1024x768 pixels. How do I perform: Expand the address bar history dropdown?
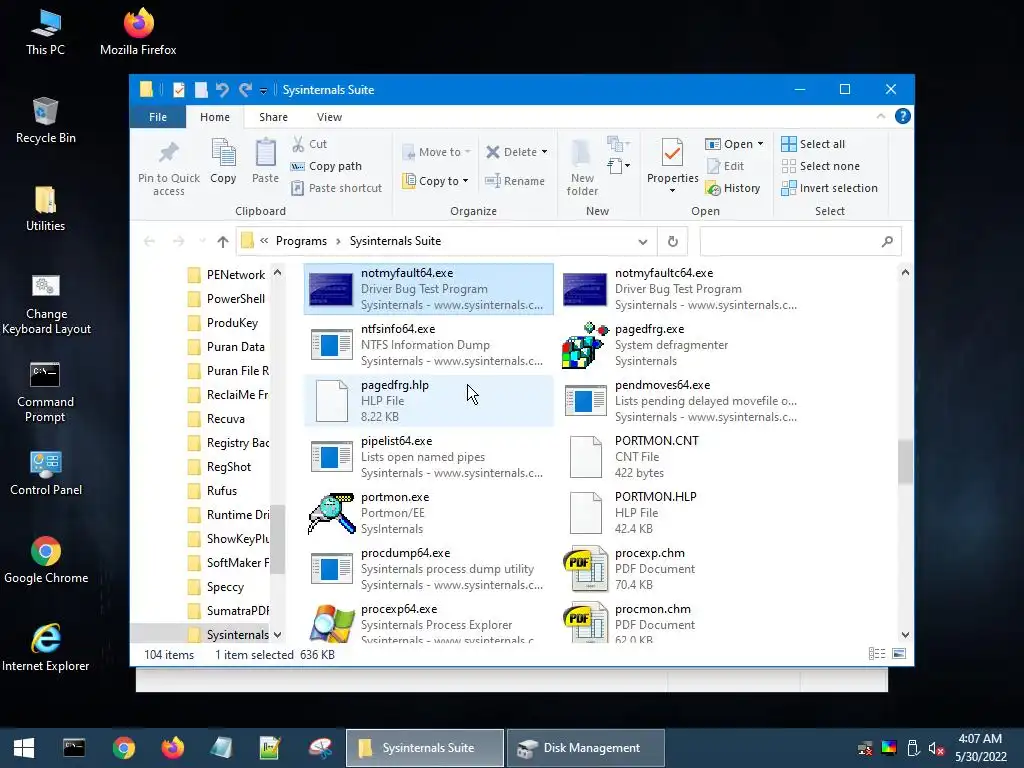(x=643, y=242)
